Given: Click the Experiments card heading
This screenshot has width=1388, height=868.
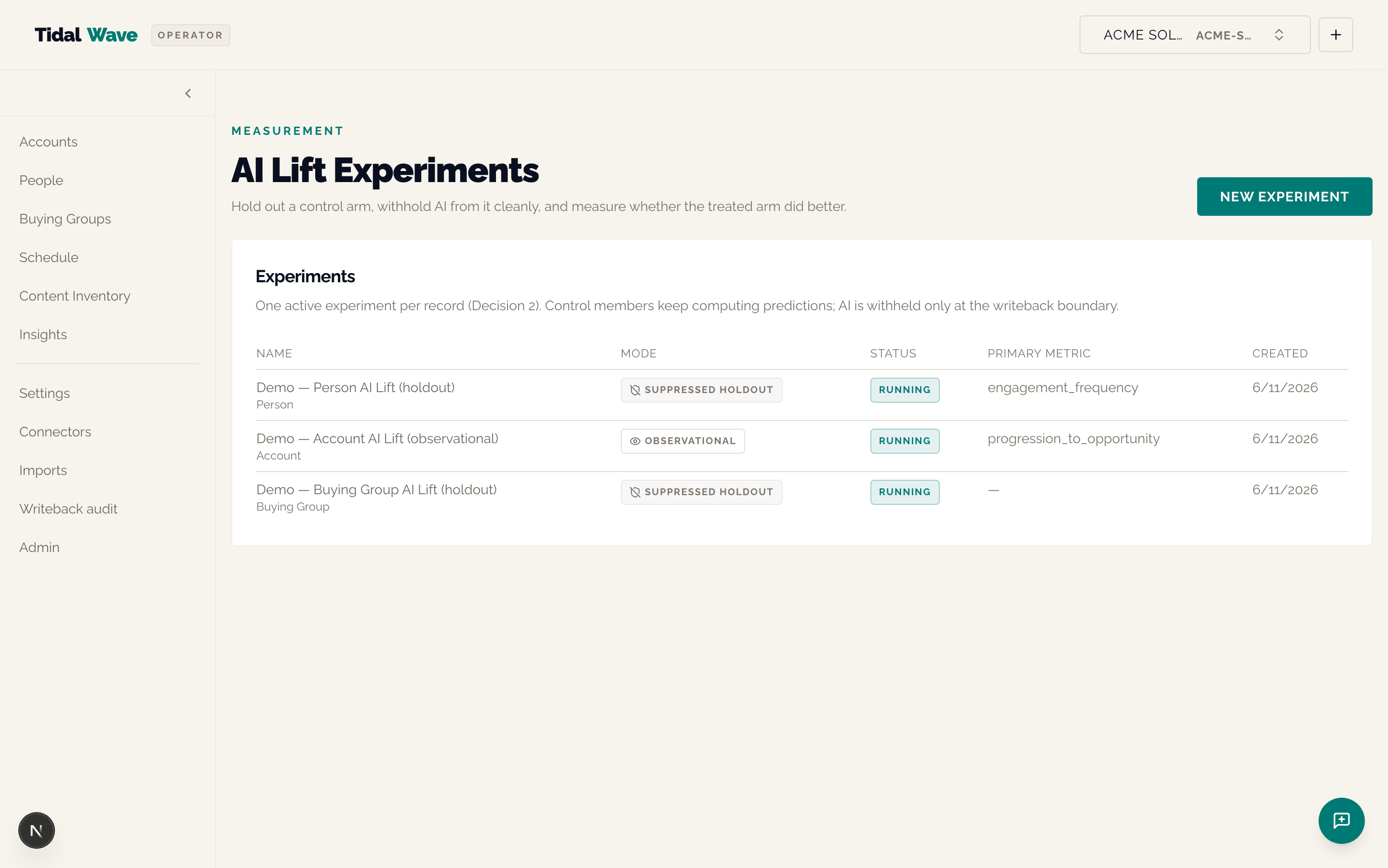Looking at the screenshot, I should tap(305, 276).
